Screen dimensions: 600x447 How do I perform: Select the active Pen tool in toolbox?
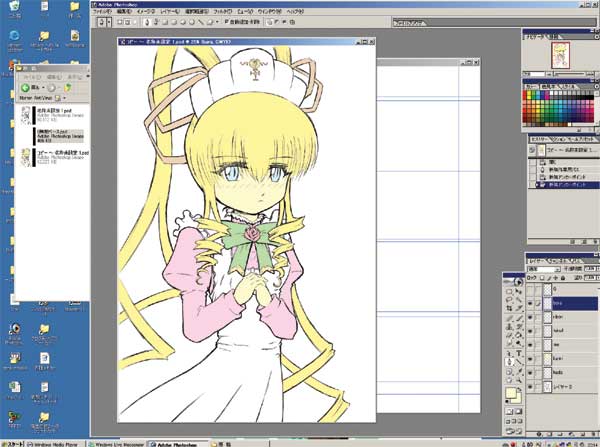pos(509,362)
